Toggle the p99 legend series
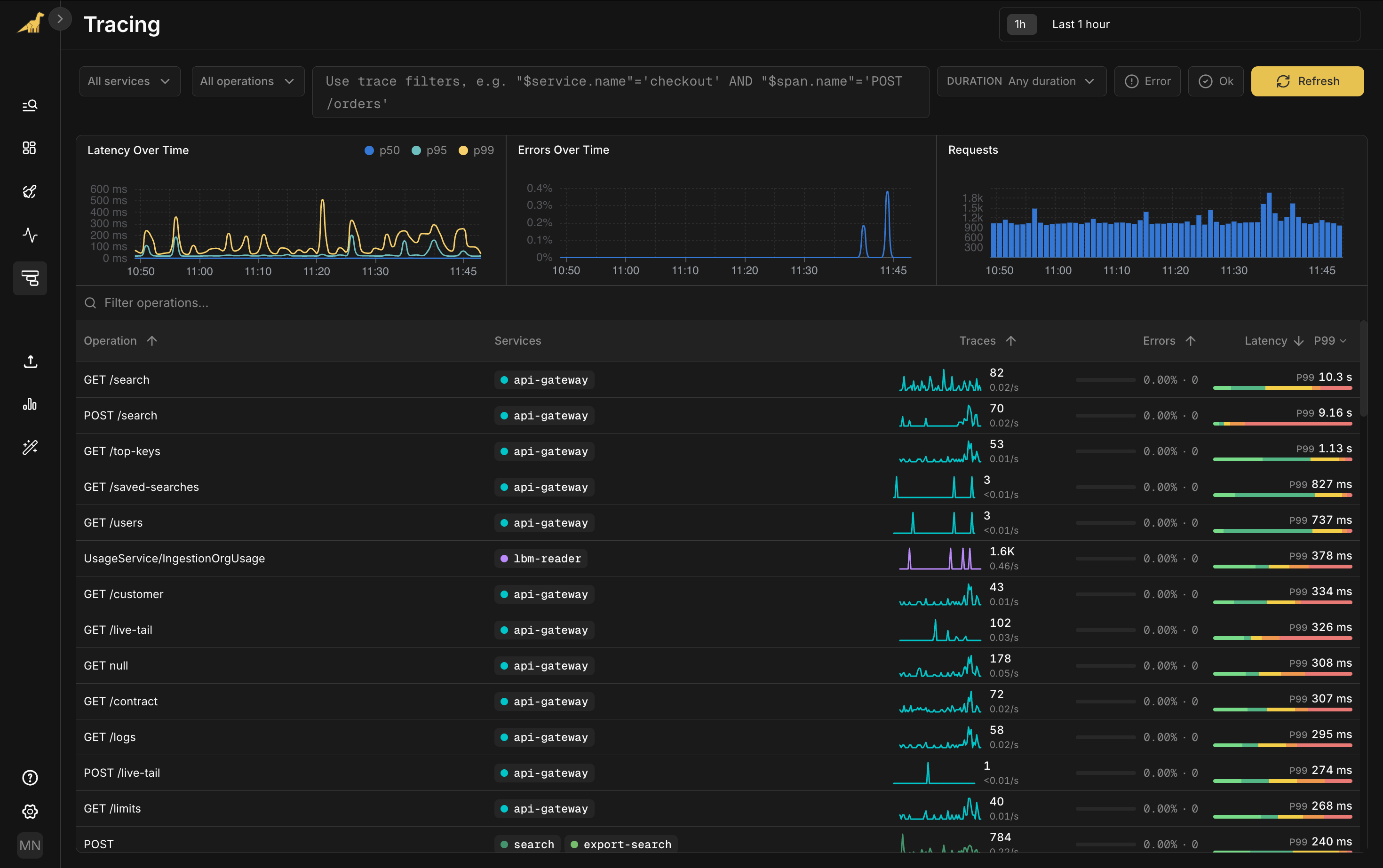 [476, 150]
